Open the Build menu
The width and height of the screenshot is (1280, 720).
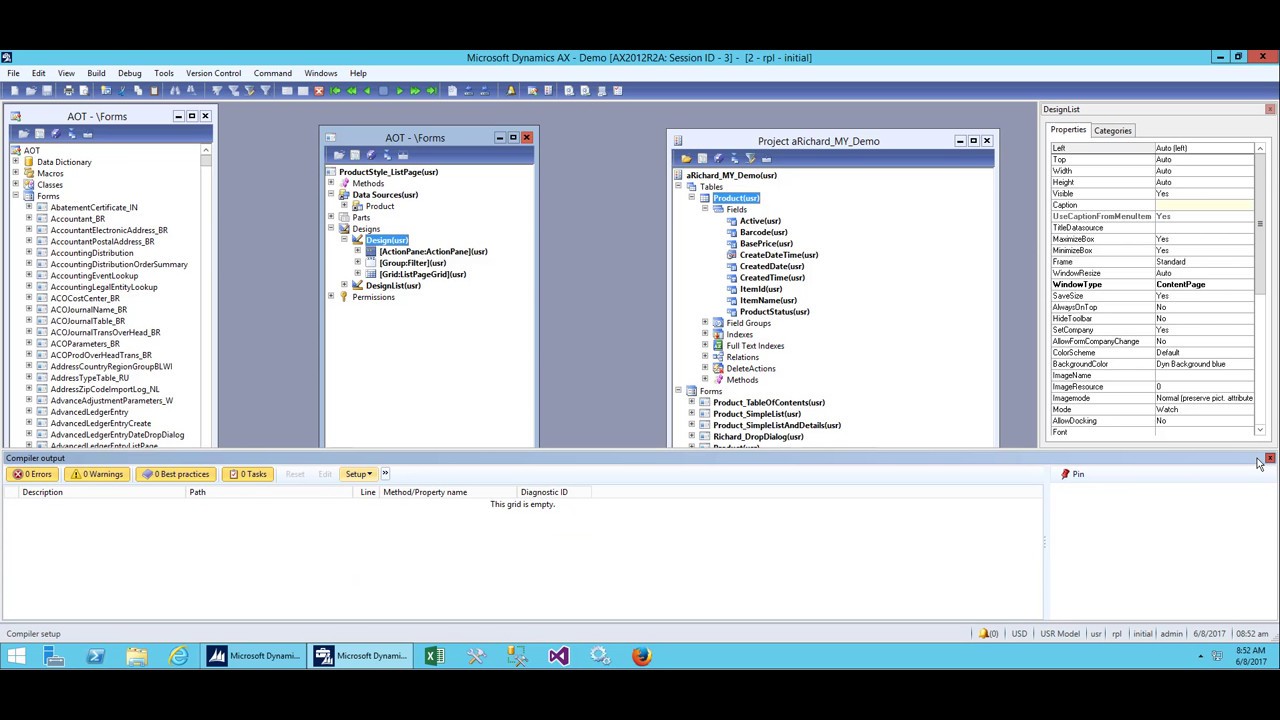96,73
